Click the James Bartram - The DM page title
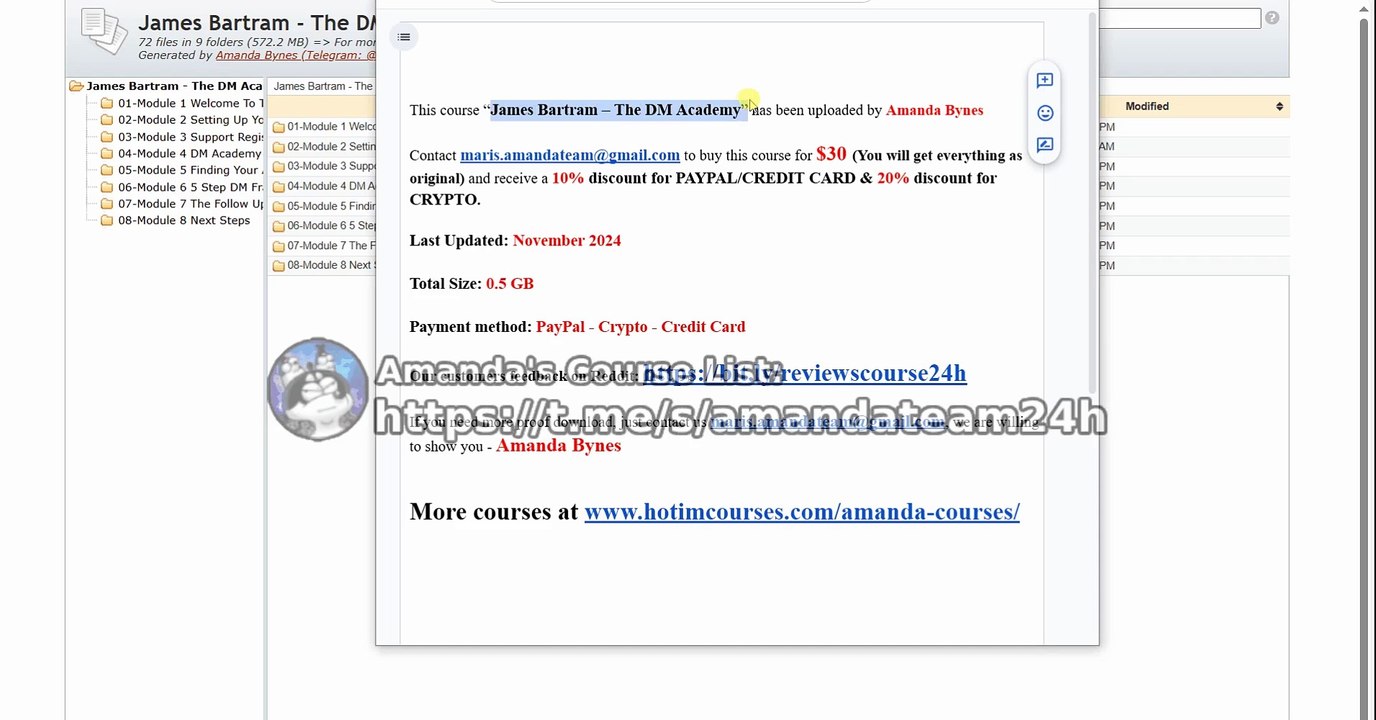Image resolution: width=1376 pixels, height=720 pixels. (257, 23)
